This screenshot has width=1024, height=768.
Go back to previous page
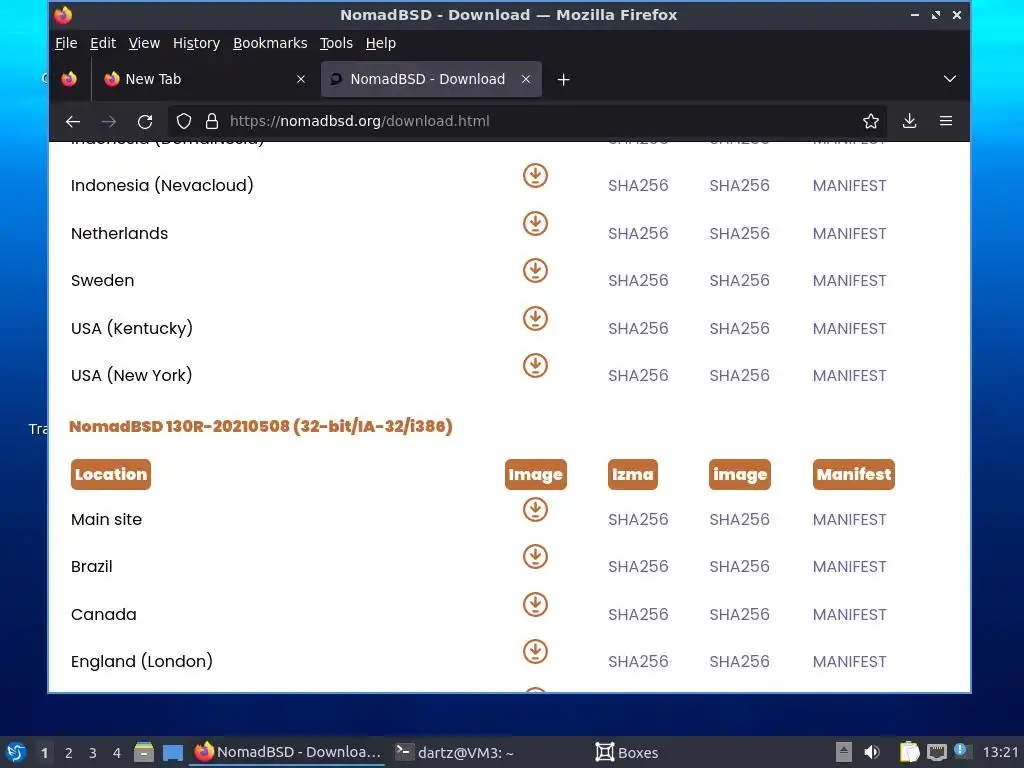pos(72,121)
